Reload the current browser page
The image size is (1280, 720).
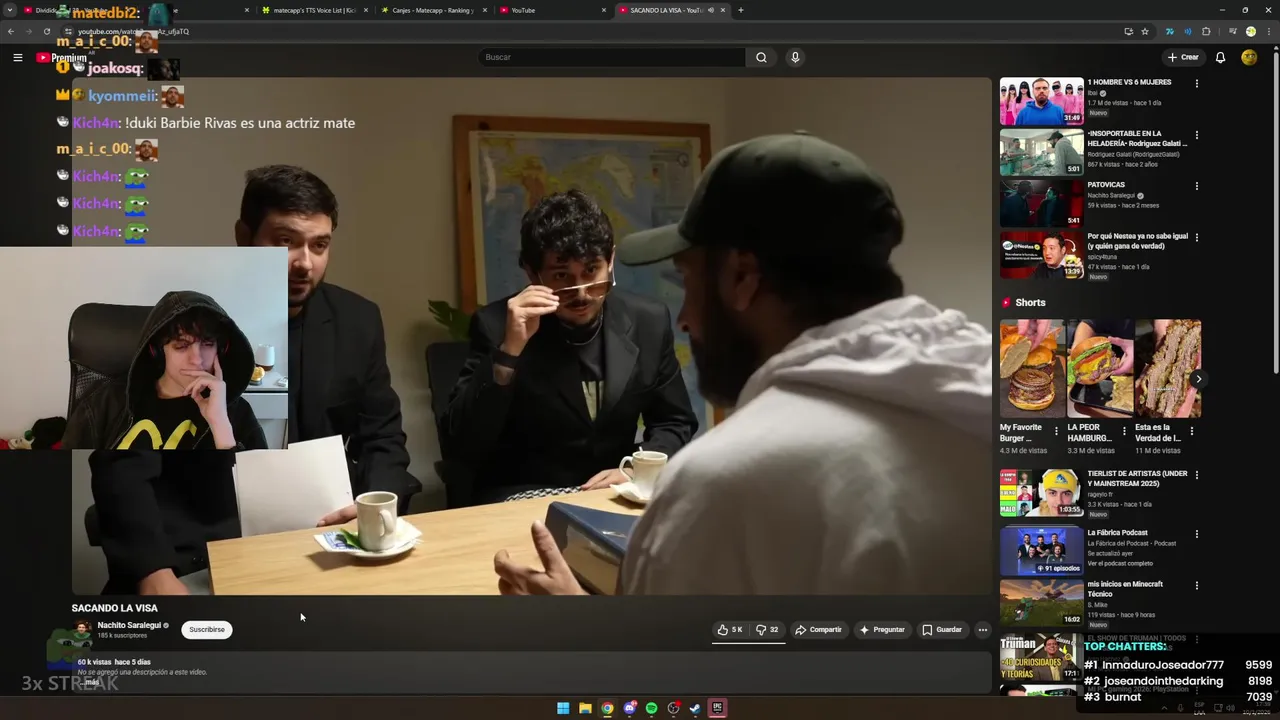tap(46, 31)
